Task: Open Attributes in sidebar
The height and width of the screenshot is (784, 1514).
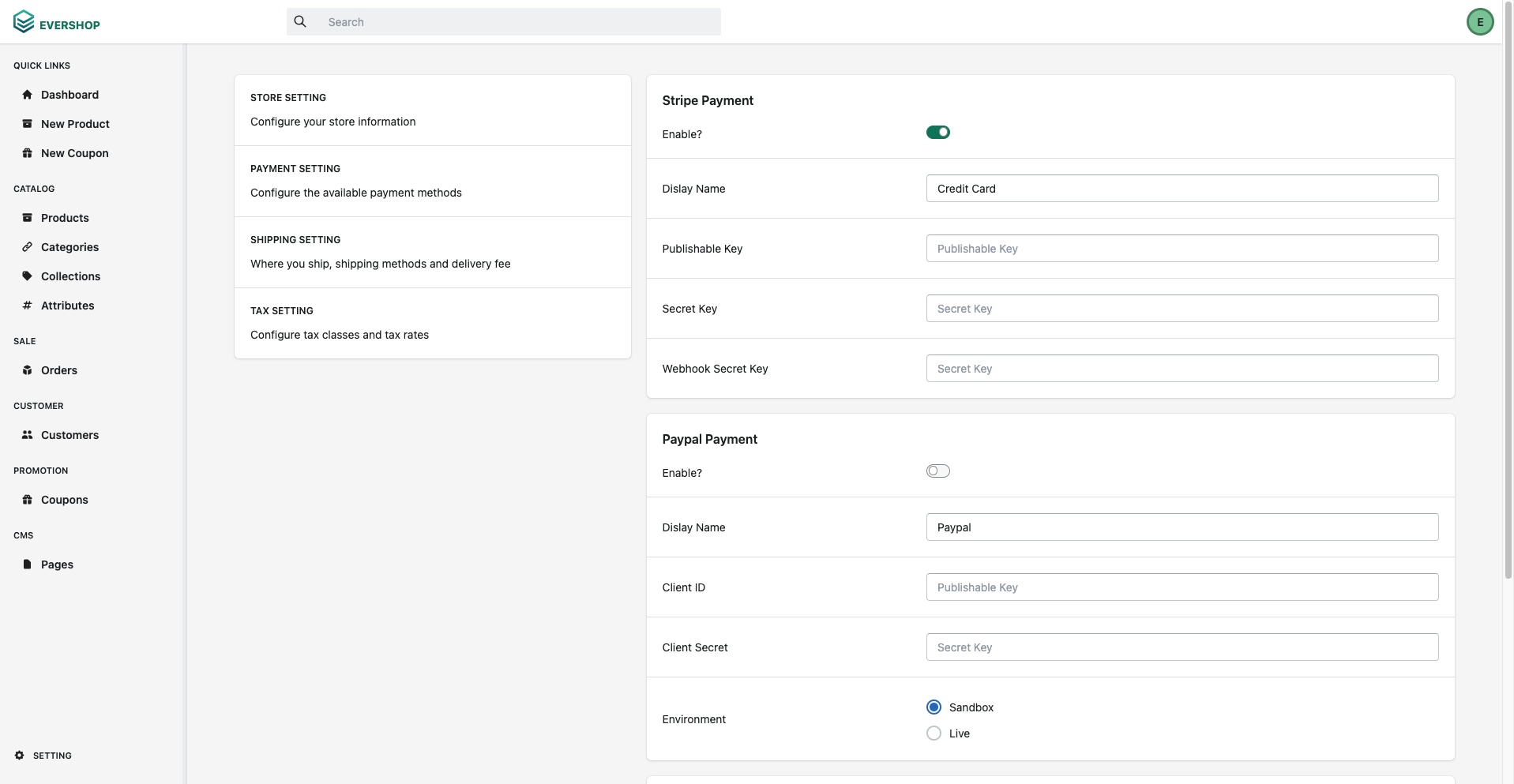Action: click(67, 306)
